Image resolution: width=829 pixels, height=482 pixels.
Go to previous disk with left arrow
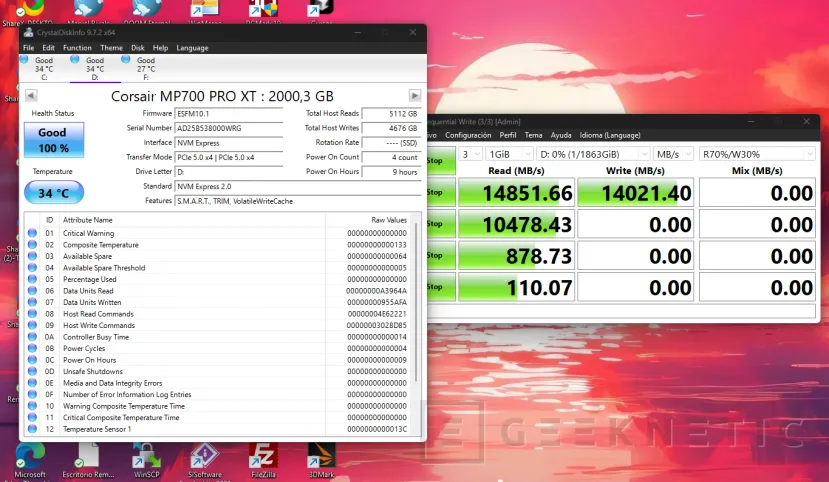click(x=31, y=95)
